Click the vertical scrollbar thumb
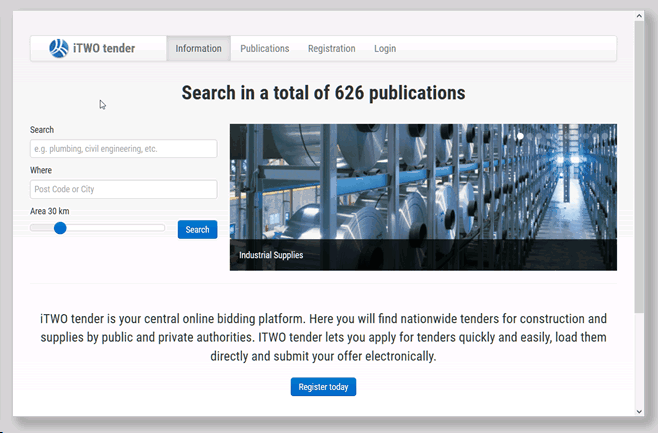The height and width of the screenshot is (433, 658). [639, 167]
